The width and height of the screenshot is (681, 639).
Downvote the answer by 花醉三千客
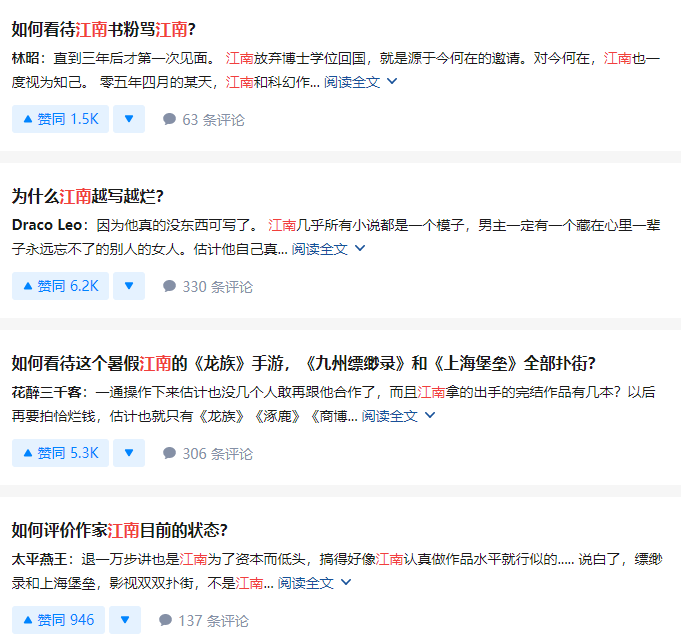pyautogui.click(x=129, y=453)
